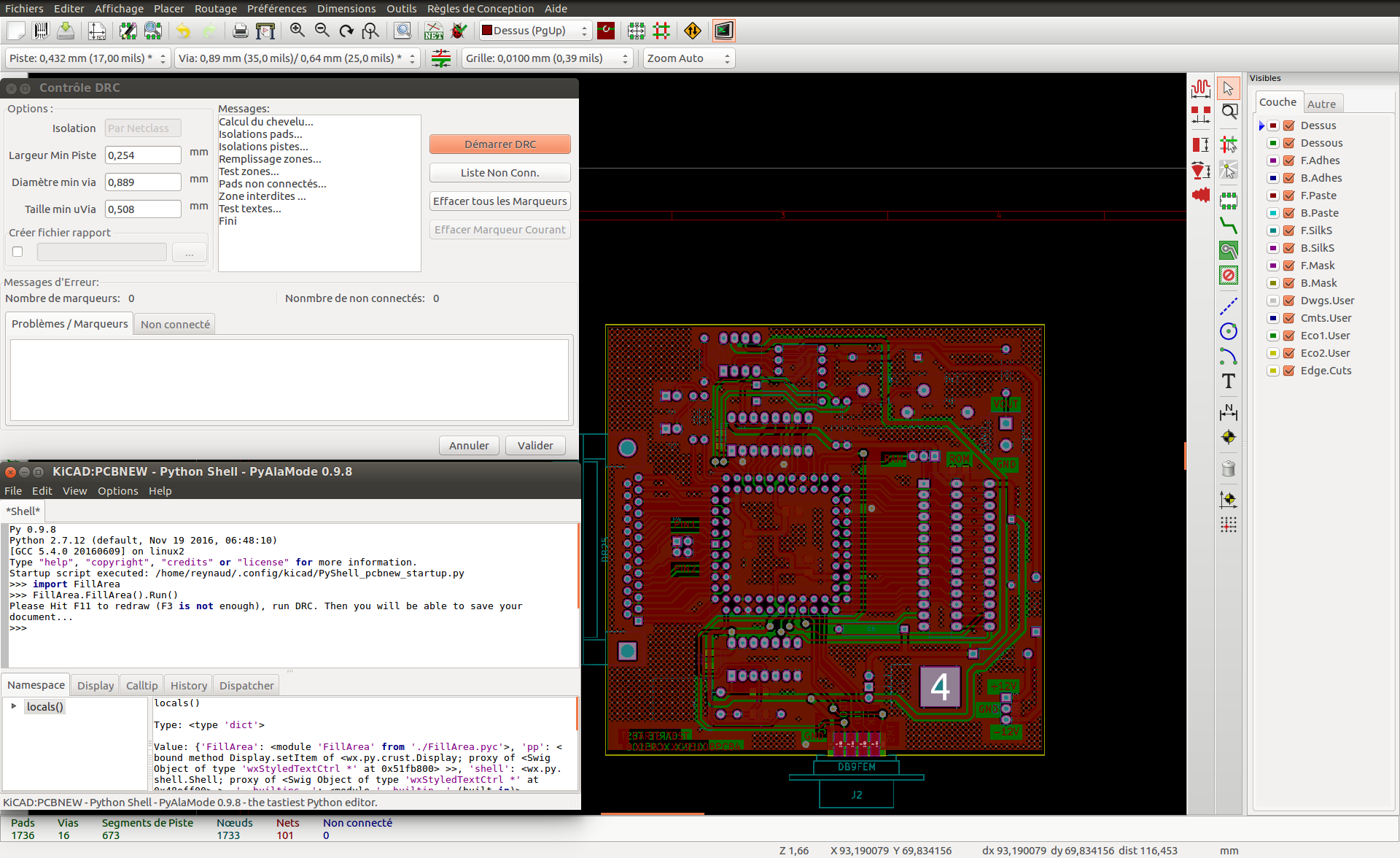Click the B.Paste layer color swatch

click(1272, 213)
